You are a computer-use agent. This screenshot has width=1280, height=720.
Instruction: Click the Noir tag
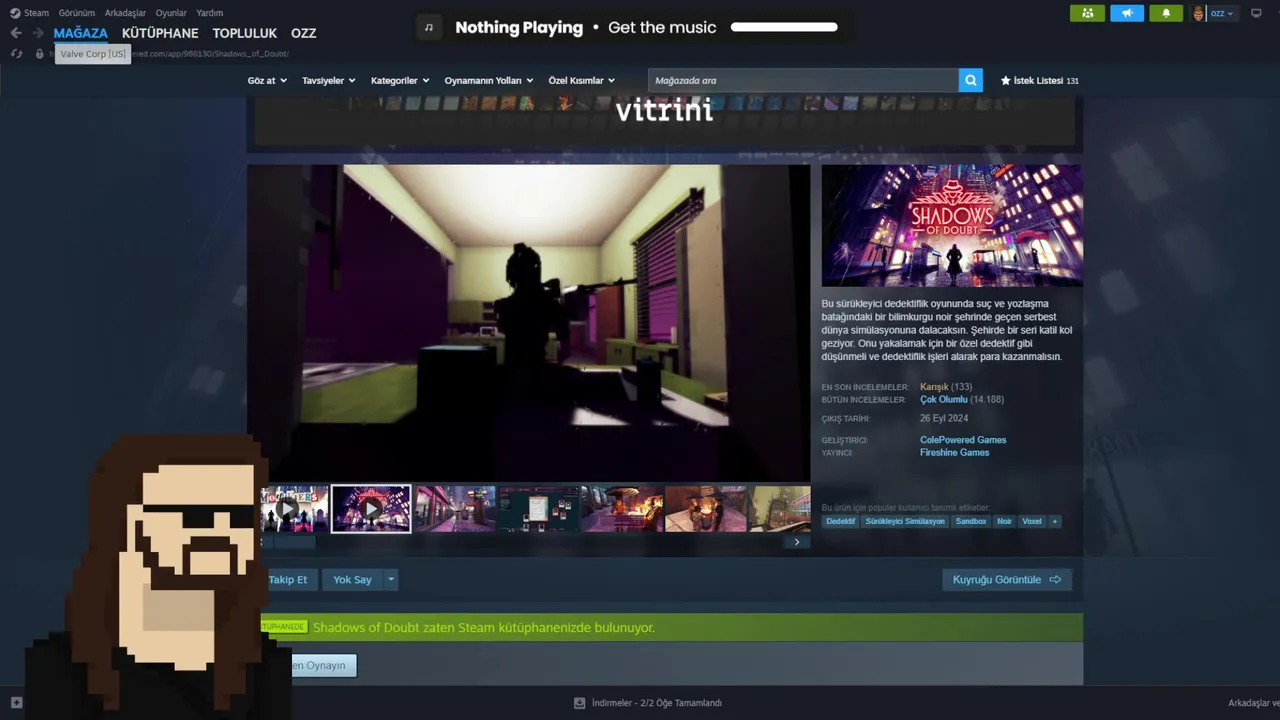pos(1004,521)
